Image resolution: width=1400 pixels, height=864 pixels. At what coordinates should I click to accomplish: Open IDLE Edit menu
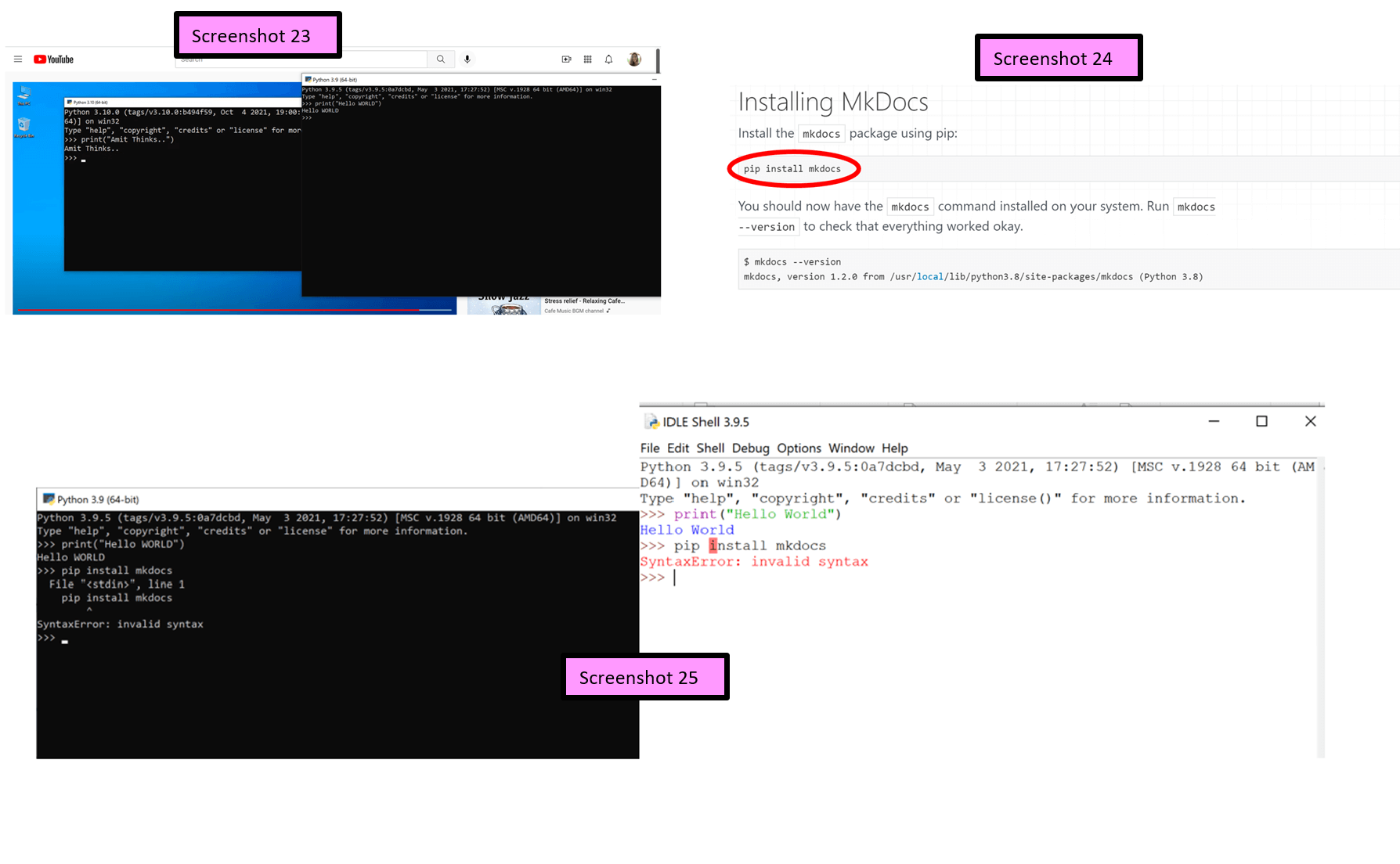pyautogui.click(x=678, y=448)
